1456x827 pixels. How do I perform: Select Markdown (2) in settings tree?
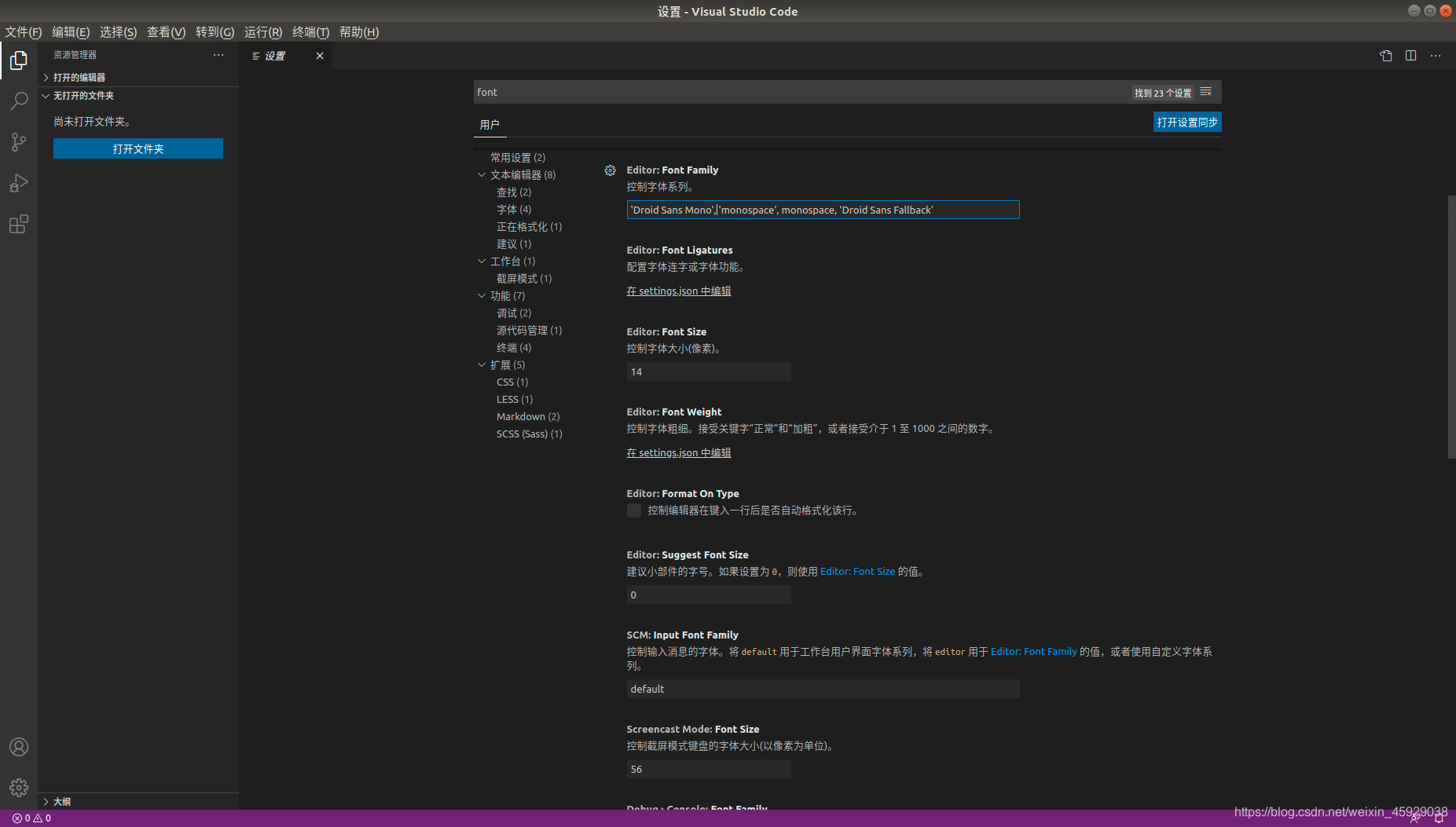pyautogui.click(x=528, y=417)
